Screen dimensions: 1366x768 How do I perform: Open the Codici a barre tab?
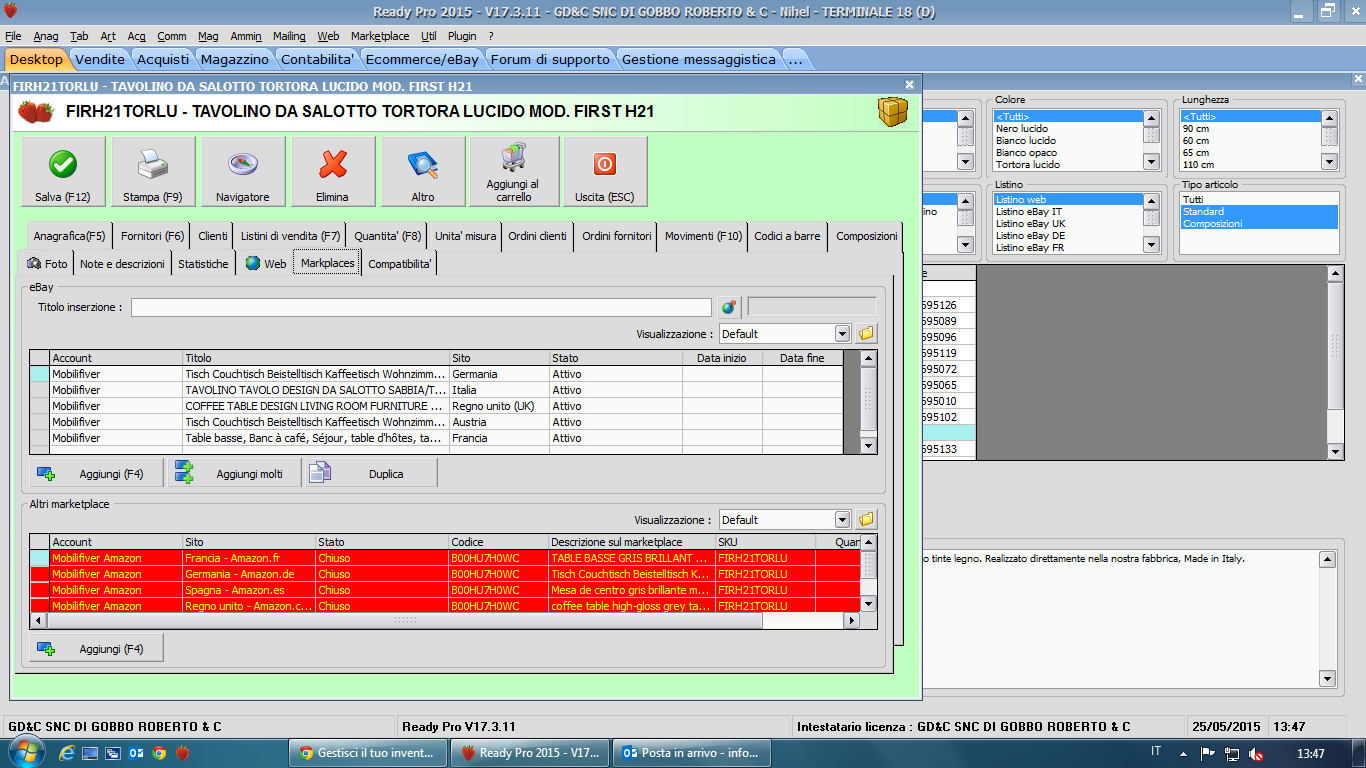[x=787, y=236]
